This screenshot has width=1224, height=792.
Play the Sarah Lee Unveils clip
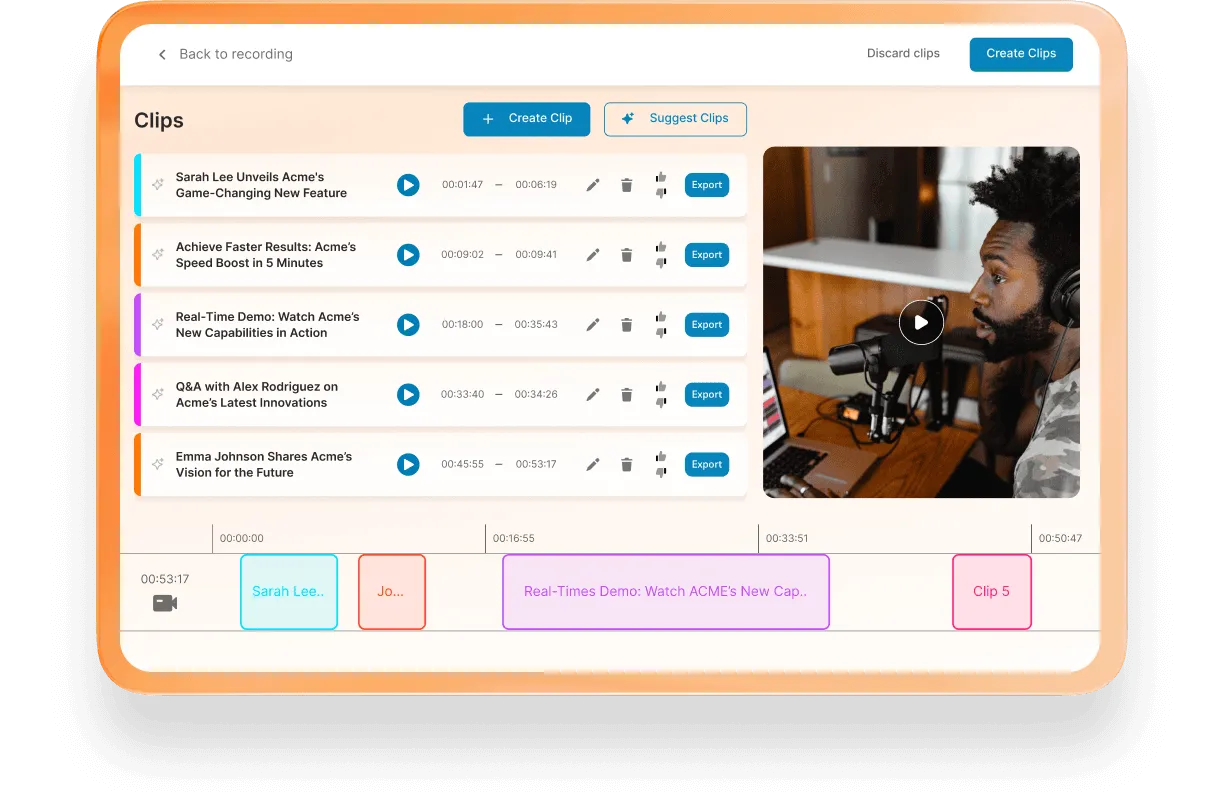(x=408, y=185)
